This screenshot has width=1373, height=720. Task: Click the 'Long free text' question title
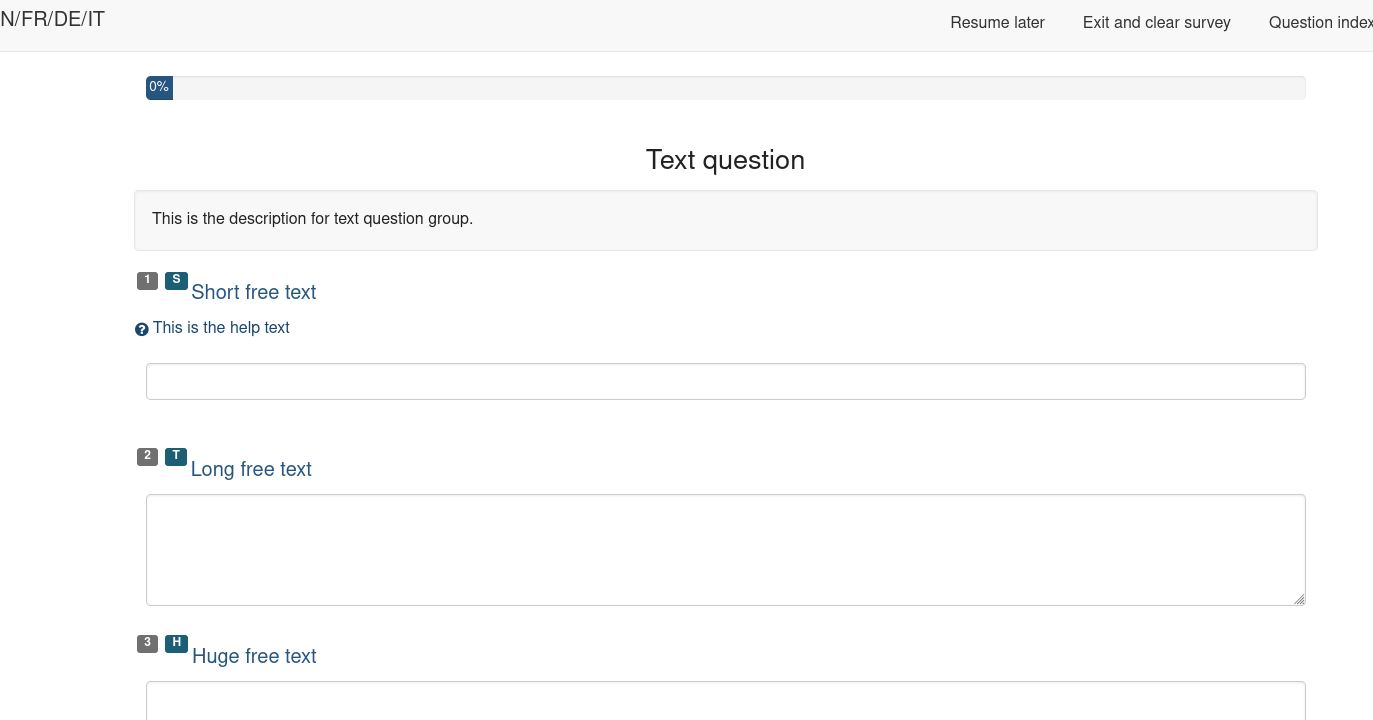pyautogui.click(x=251, y=469)
